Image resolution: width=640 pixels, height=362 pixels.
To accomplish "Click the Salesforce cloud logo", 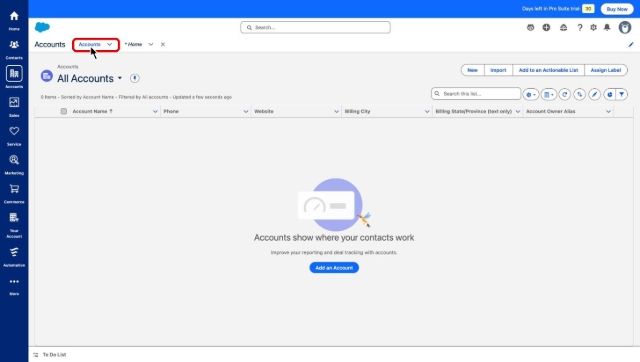I will point(42,27).
